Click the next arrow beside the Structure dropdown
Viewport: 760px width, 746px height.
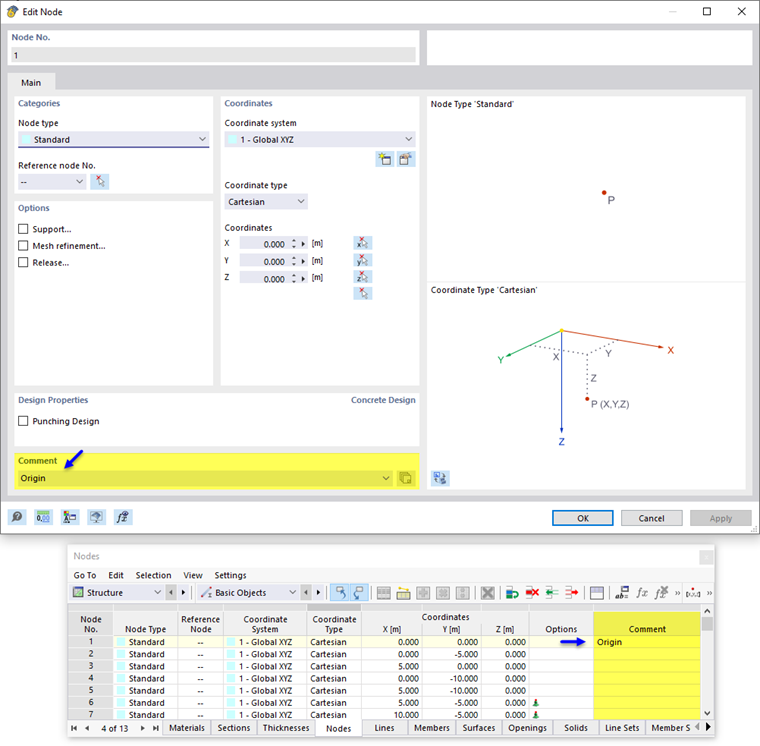point(183,592)
